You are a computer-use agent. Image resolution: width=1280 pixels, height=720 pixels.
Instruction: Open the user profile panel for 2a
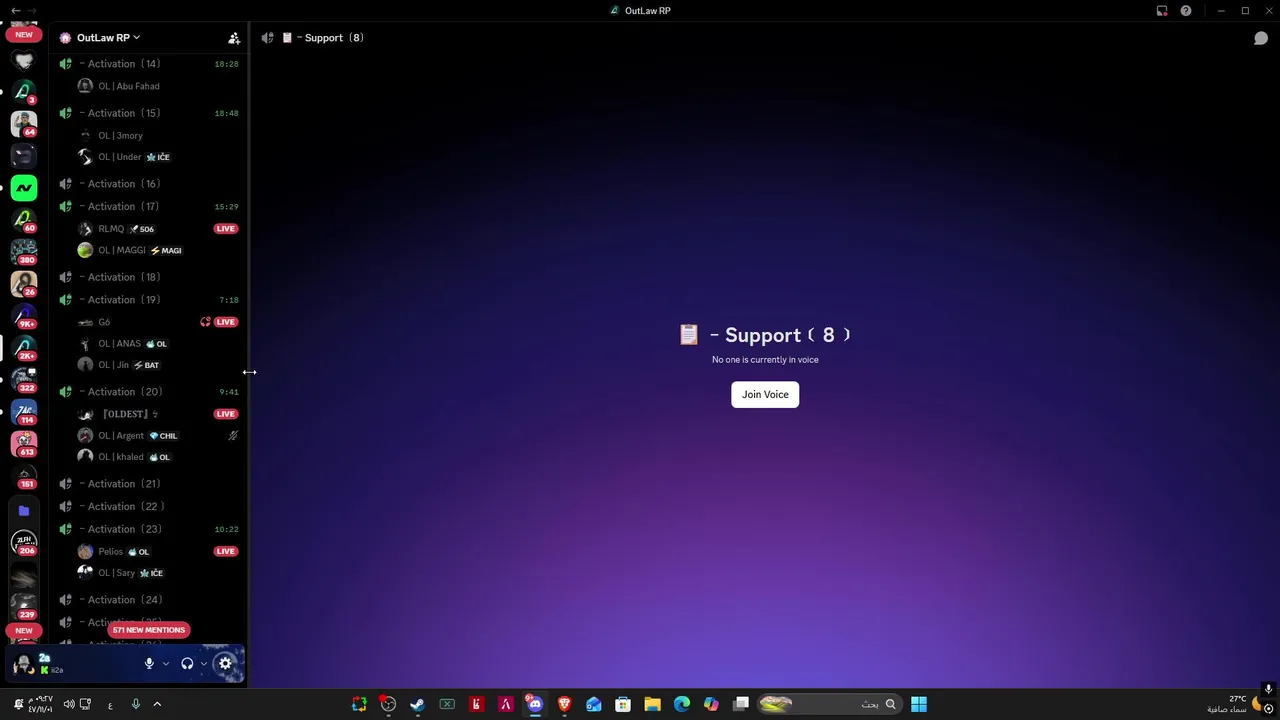tap(70, 663)
